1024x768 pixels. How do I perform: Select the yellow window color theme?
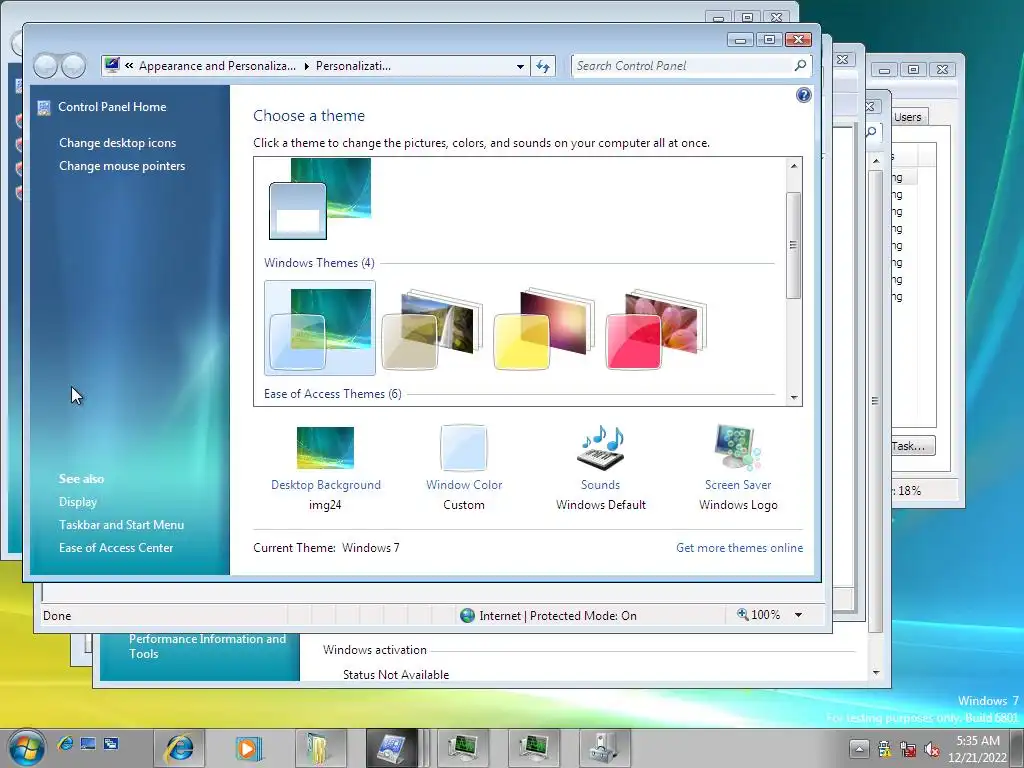pos(545,329)
